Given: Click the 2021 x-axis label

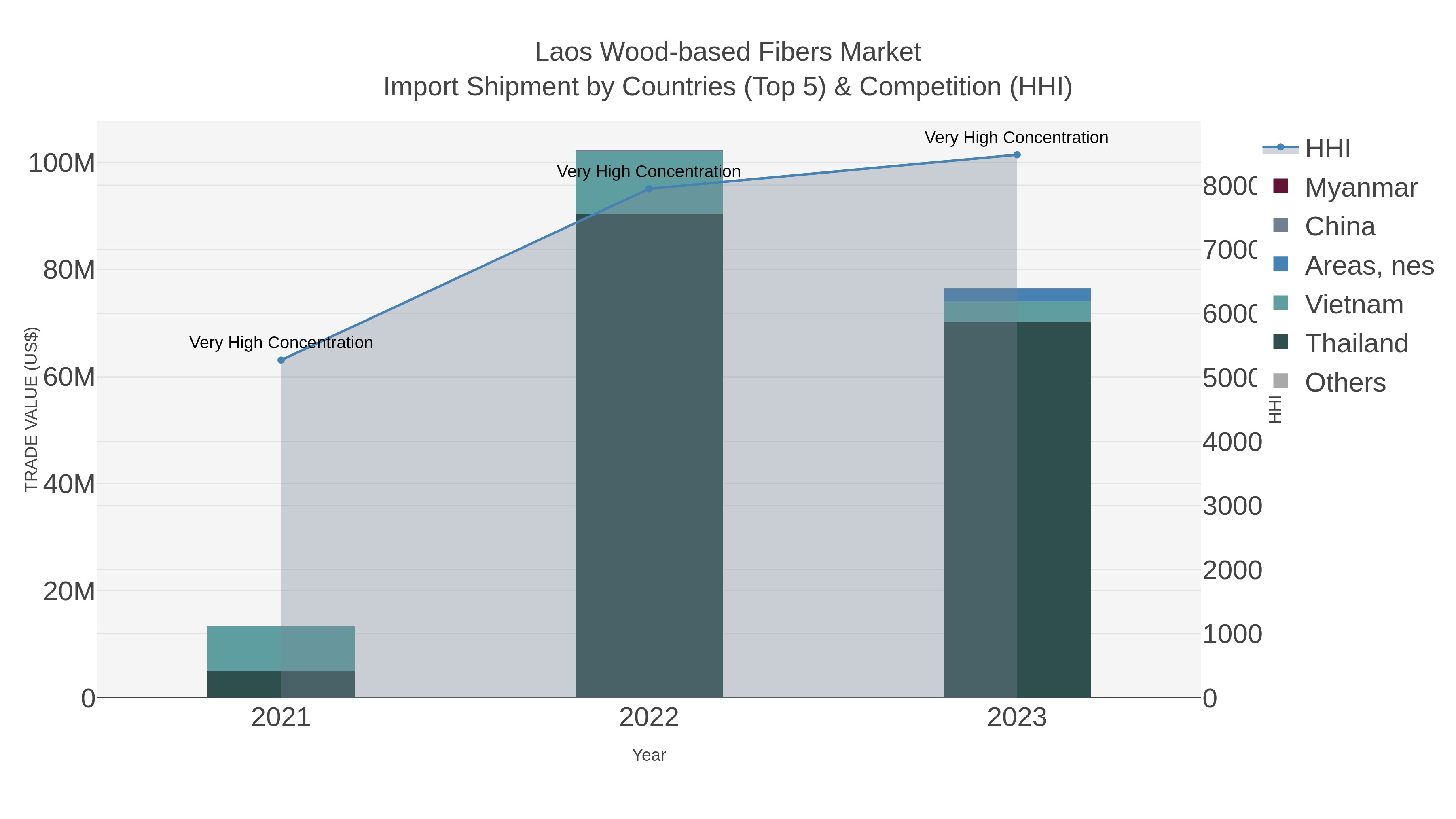Looking at the screenshot, I should point(281,718).
